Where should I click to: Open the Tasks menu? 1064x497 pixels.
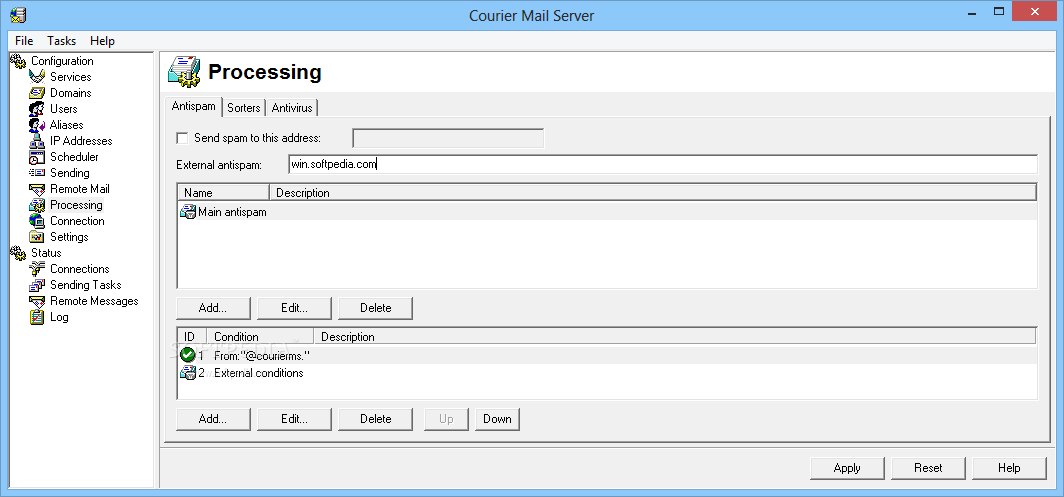pos(62,41)
